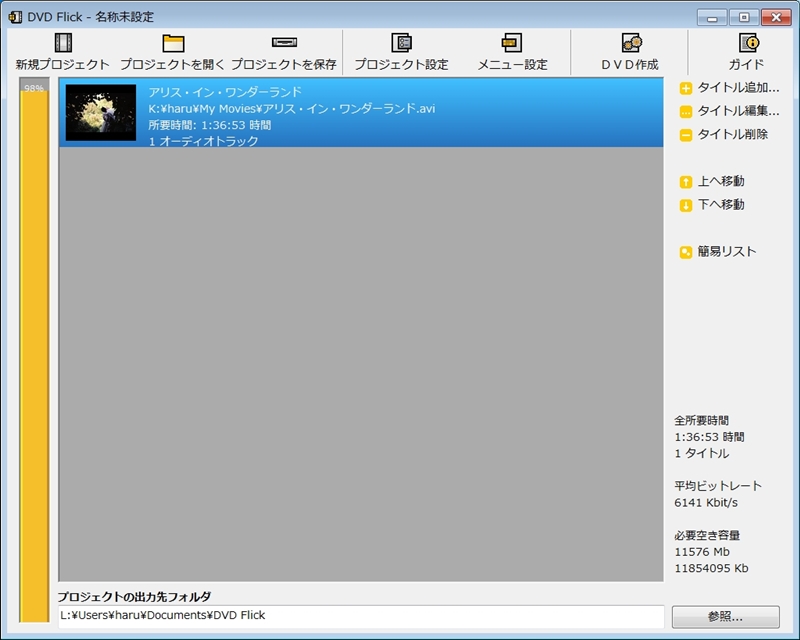The height and width of the screenshot is (640, 800).
Task: Select the アリス・イン・ワンダーランド title thumbnail
Action: (x=101, y=113)
